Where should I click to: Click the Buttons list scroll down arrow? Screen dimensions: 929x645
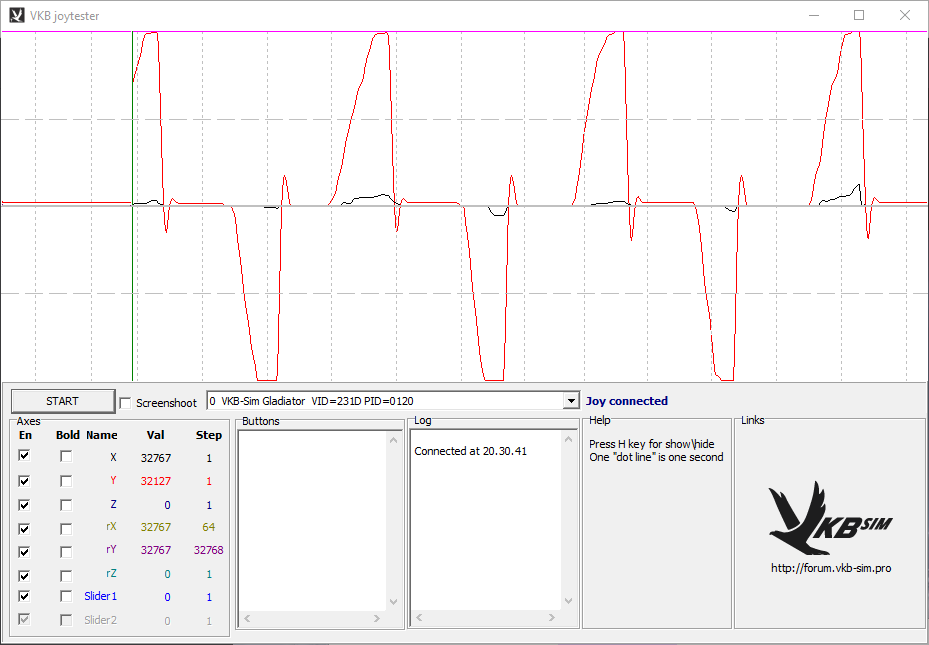tap(393, 602)
